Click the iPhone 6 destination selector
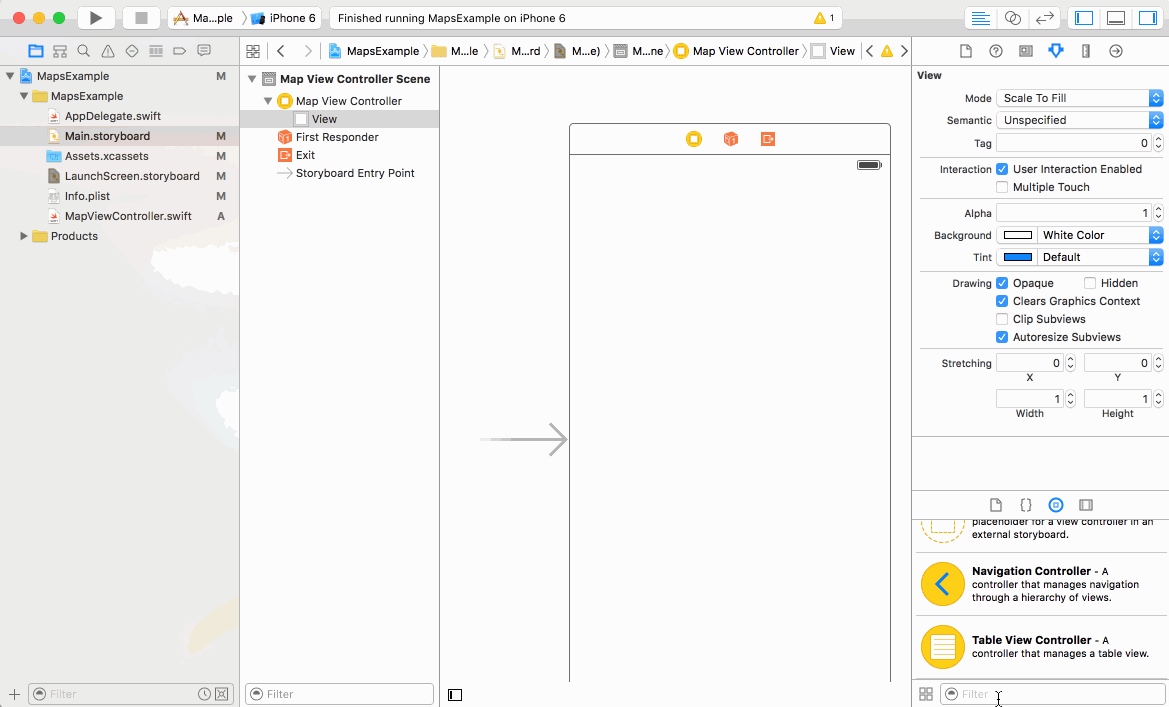Image resolution: width=1169 pixels, height=707 pixels. click(x=284, y=18)
